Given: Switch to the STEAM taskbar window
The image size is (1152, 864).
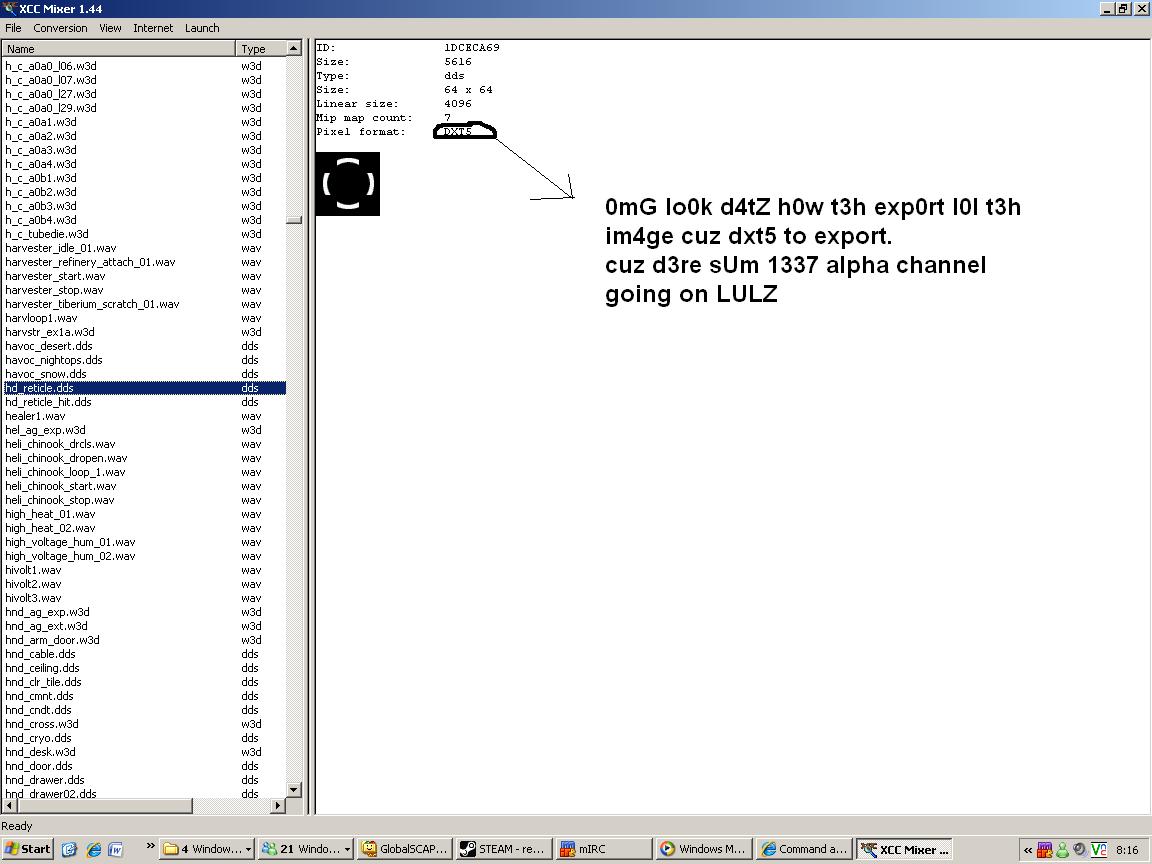Looking at the screenshot, I should (x=502, y=849).
